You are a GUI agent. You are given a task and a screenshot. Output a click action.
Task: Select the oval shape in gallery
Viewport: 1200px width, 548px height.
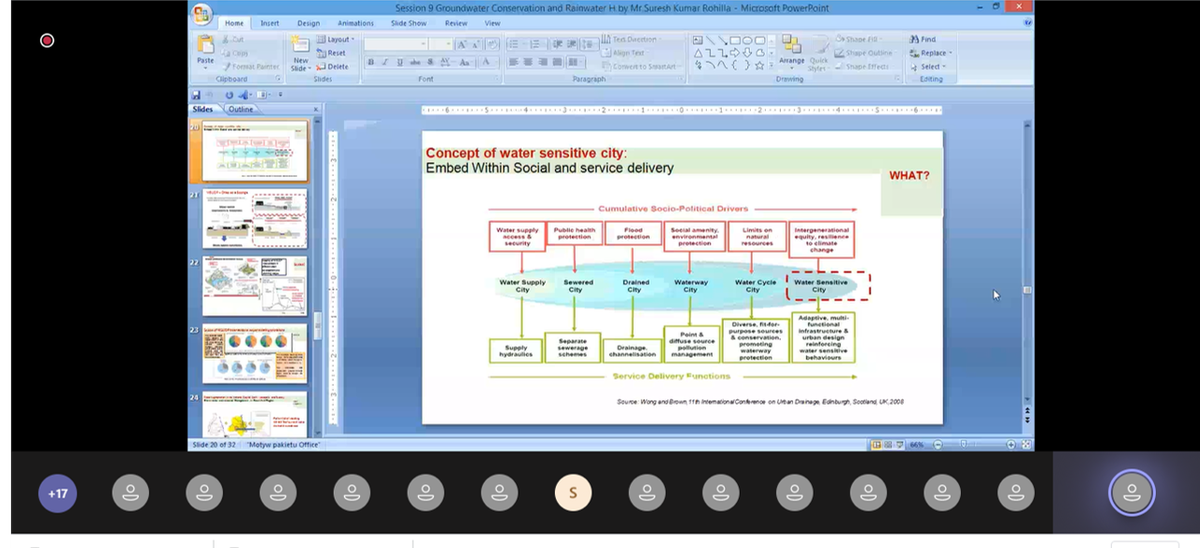[x=747, y=40]
